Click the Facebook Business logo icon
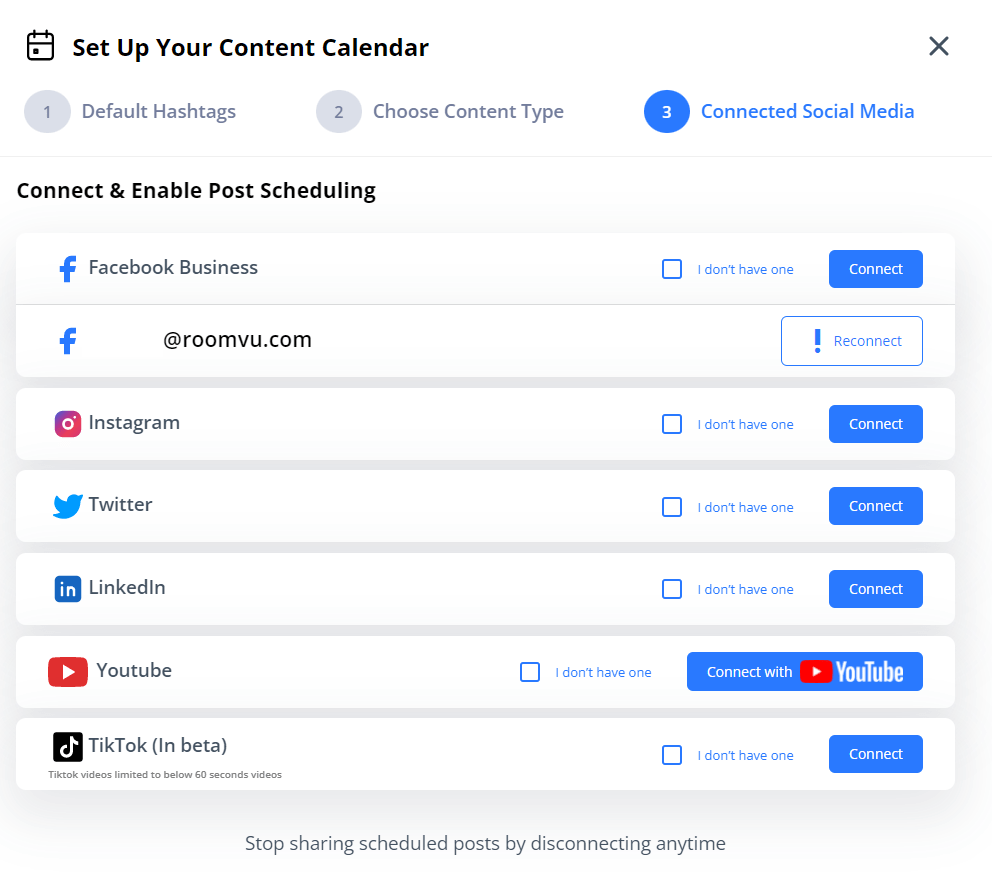Image resolution: width=992 pixels, height=873 pixels. tap(68, 268)
